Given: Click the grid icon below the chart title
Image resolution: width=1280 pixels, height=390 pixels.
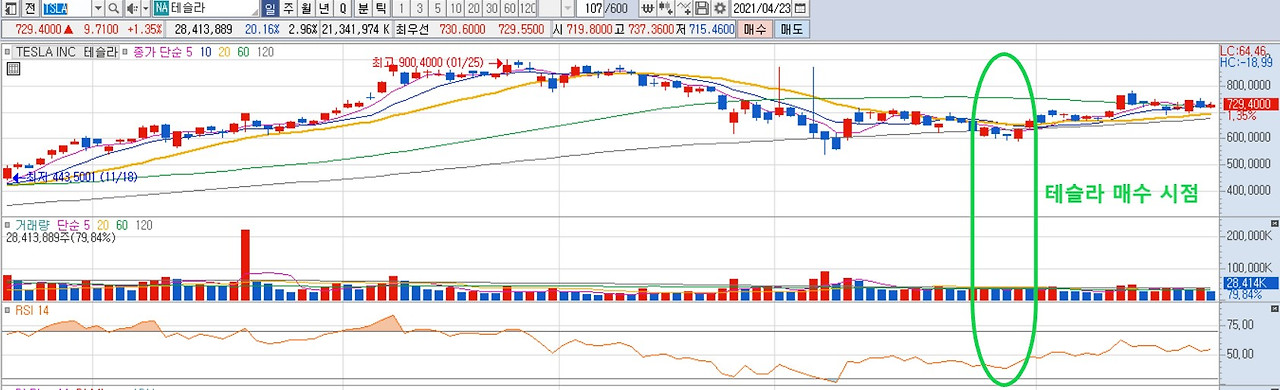Looking at the screenshot, I should (13, 69).
